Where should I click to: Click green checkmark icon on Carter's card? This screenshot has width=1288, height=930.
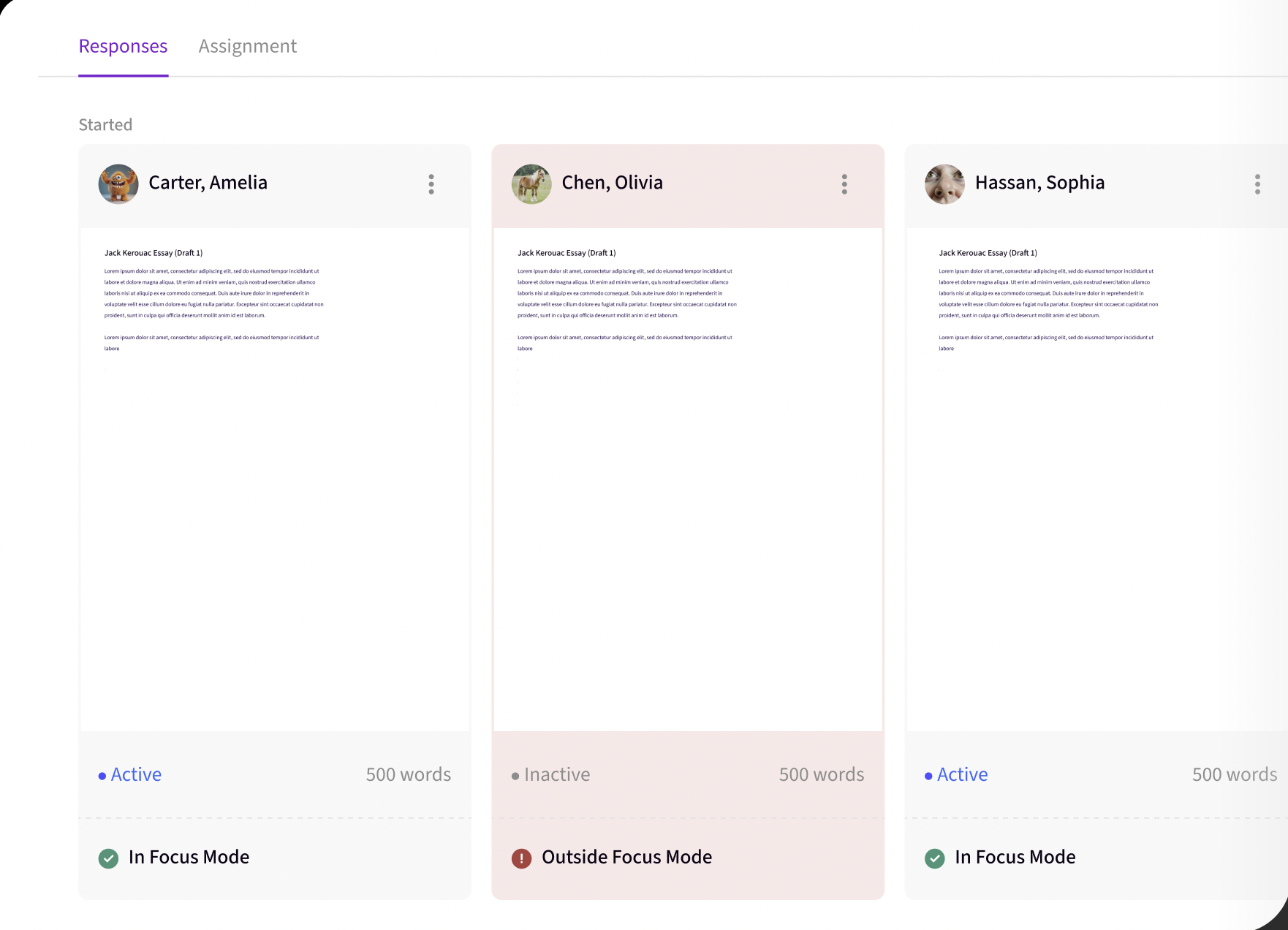click(108, 858)
